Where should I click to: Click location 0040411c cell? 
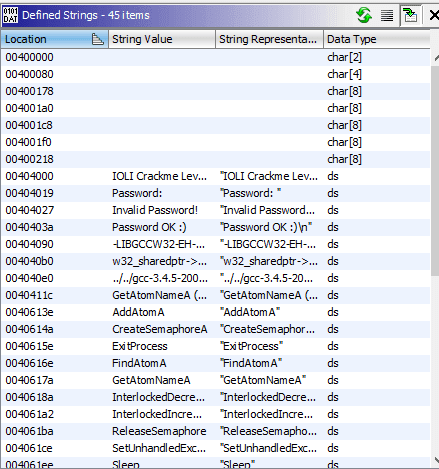coord(29,295)
